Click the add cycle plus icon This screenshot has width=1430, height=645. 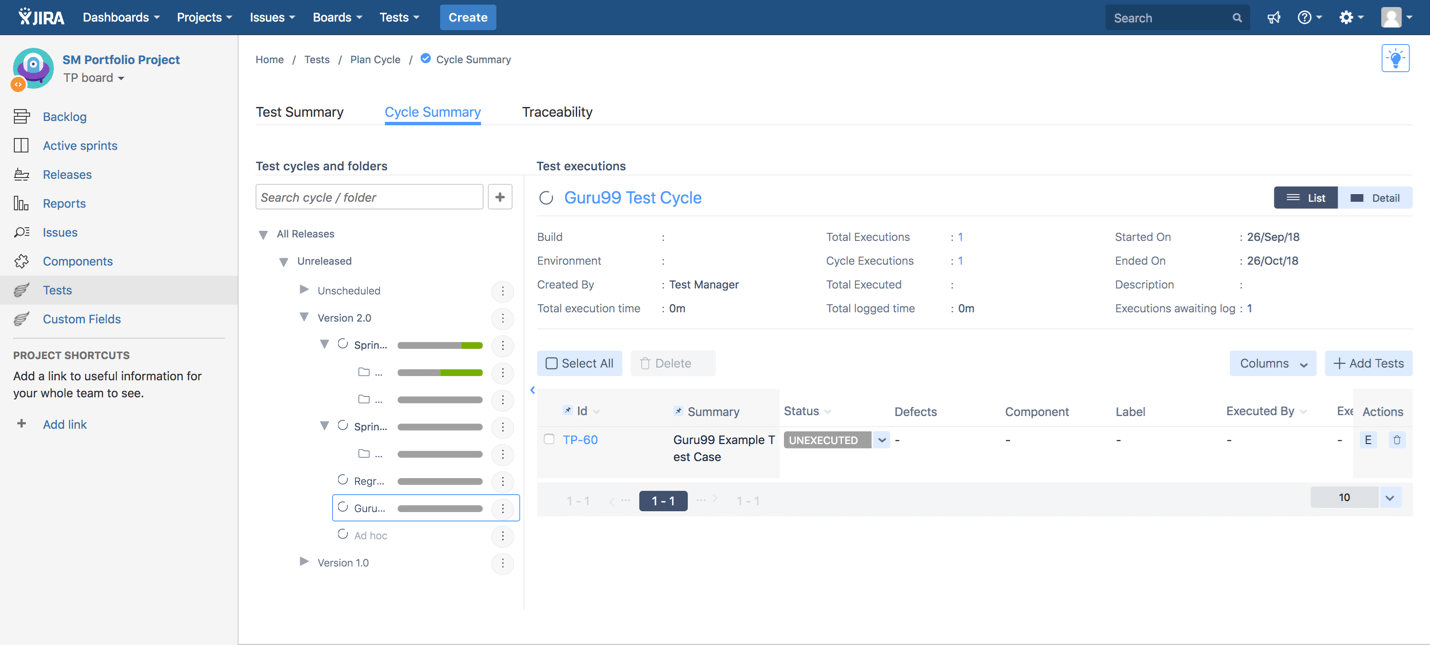tap(500, 197)
